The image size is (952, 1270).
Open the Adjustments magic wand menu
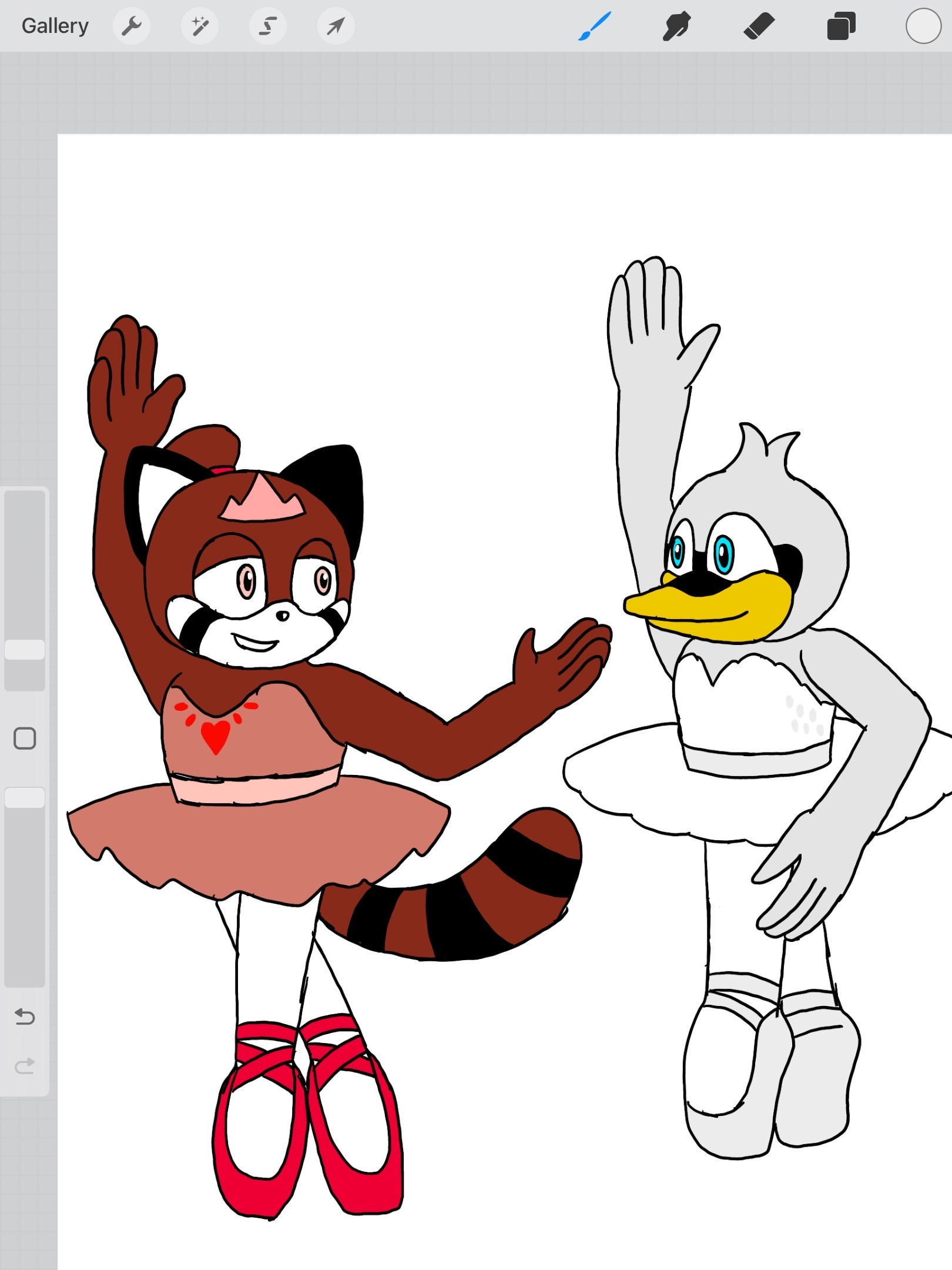pos(200,26)
